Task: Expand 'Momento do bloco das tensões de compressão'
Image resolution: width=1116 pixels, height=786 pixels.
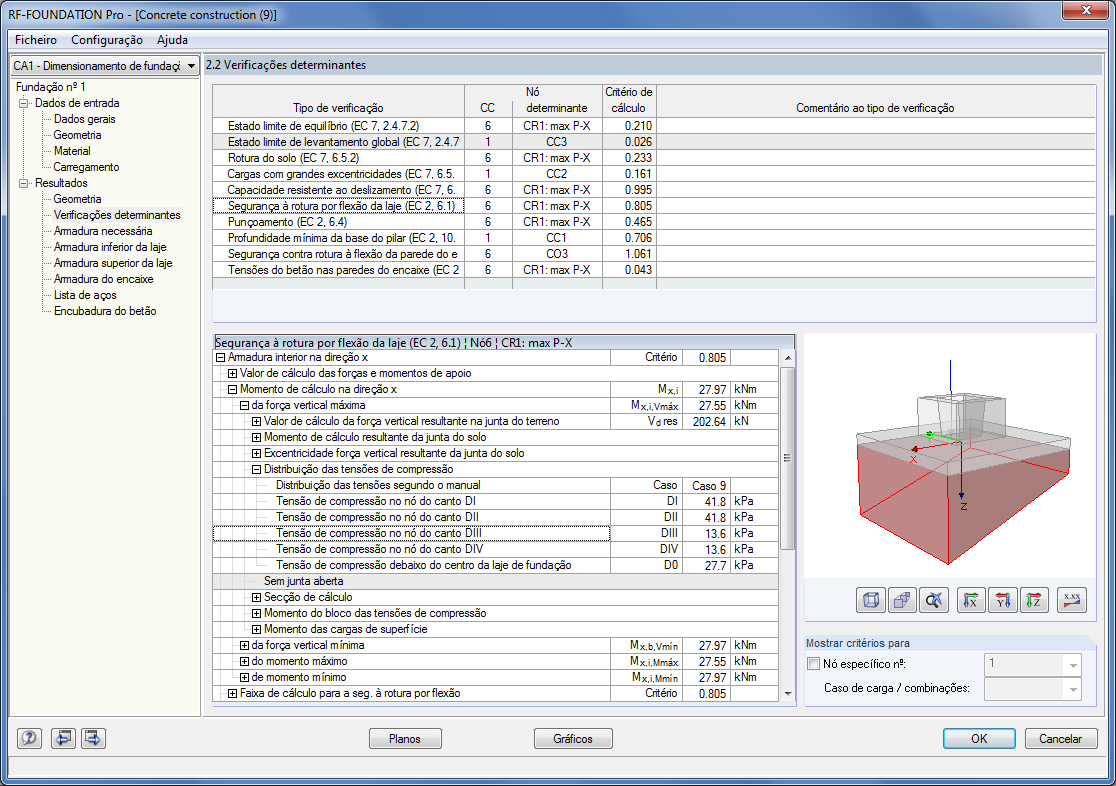Action: click(256, 613)
